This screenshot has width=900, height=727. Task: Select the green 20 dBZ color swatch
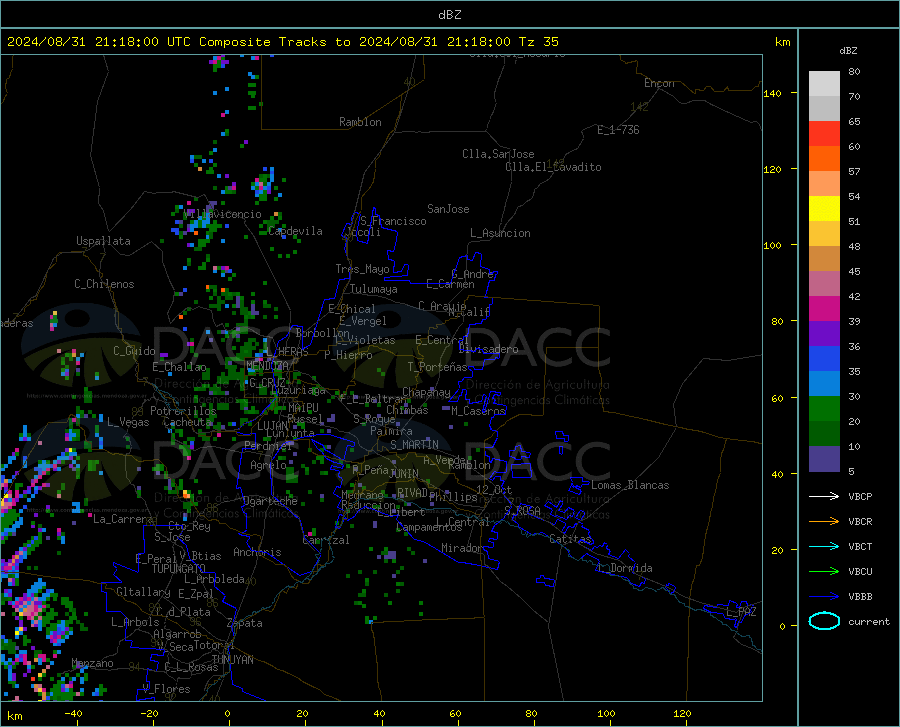[824, 409]
